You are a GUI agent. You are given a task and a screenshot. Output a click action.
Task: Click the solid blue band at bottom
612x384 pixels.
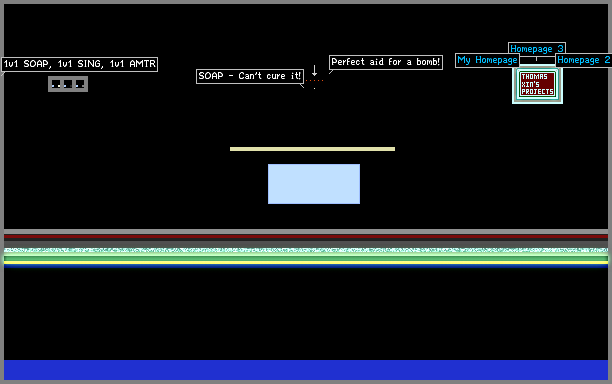coord(306,370)
